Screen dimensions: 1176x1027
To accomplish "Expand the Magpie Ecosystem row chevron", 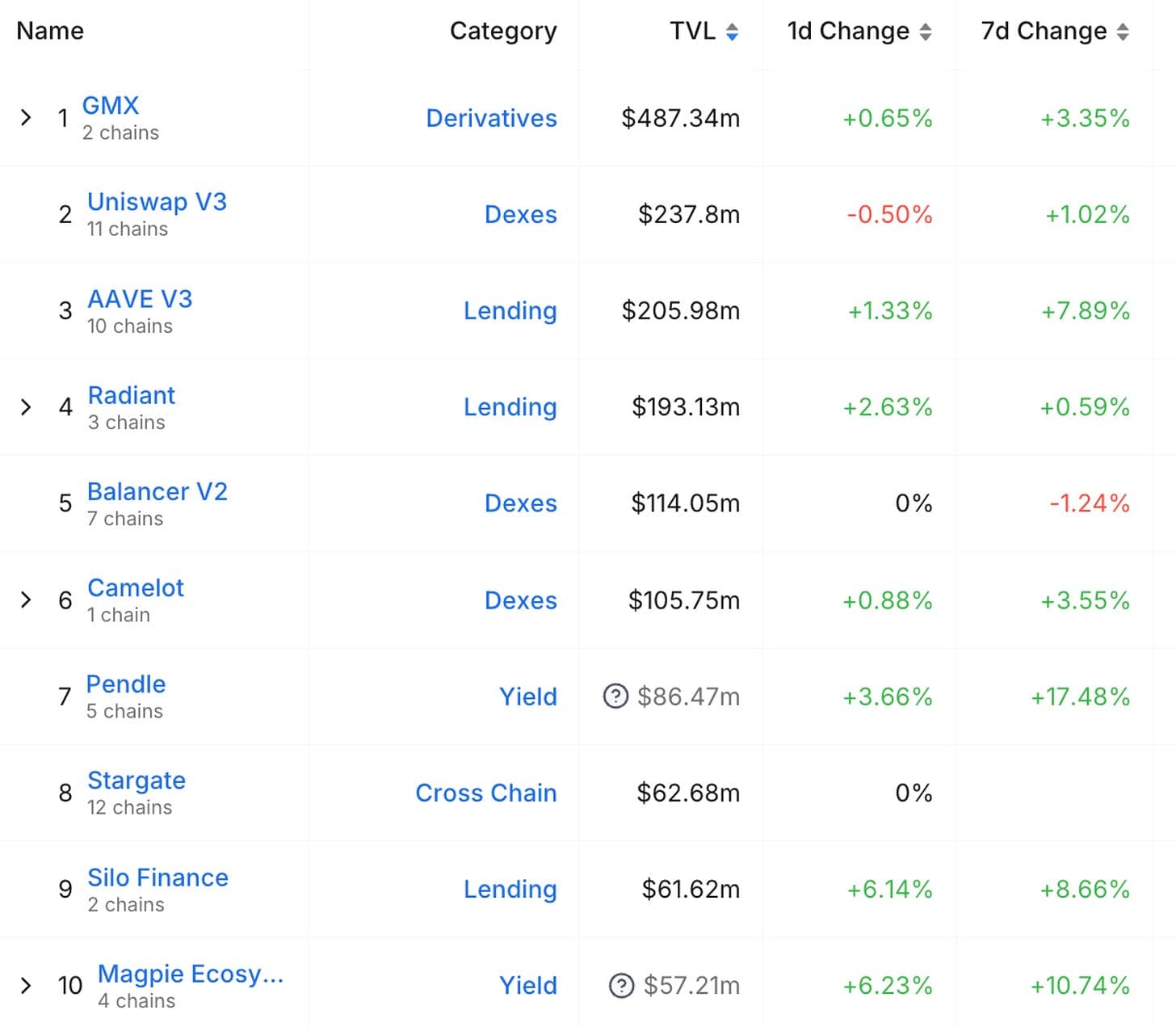I will tap(26, 985).
